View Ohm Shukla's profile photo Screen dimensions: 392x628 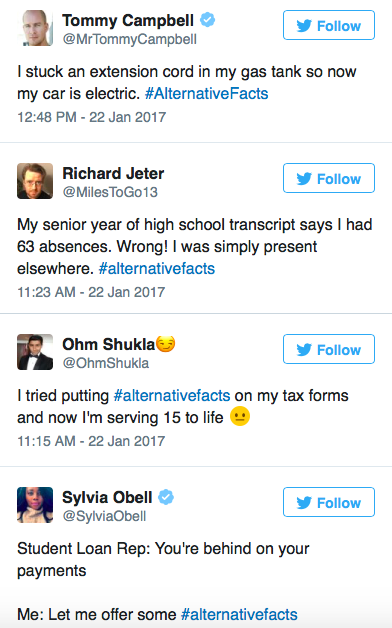click(35, 352)
